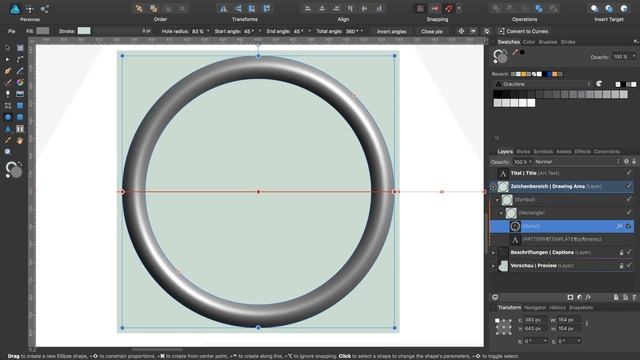This screenshot has height=360, width=640.
Task: Toggle visibility of the selected Donut layer
Action: pyautogui.click(x=629, y=226)
